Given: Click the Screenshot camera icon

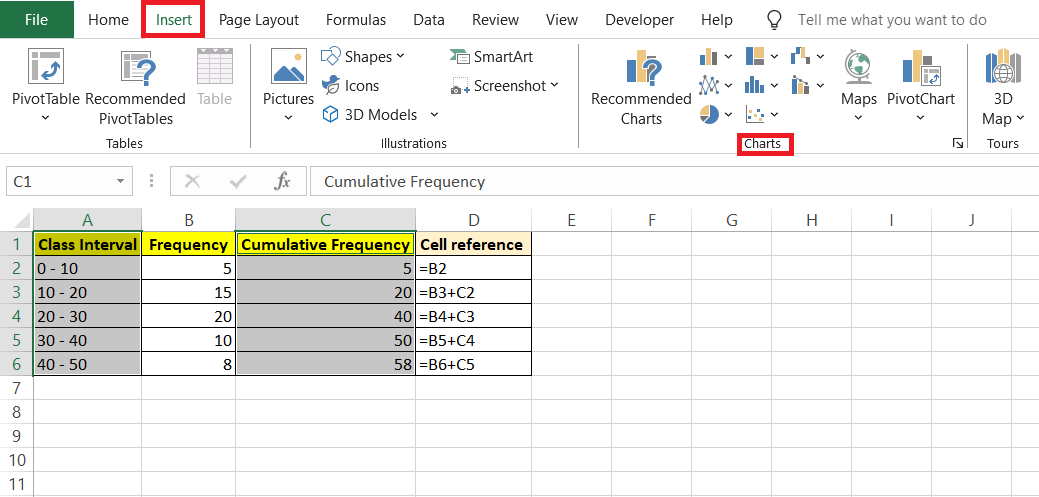Looking at the screenshot, I should (x=459, y=86).
